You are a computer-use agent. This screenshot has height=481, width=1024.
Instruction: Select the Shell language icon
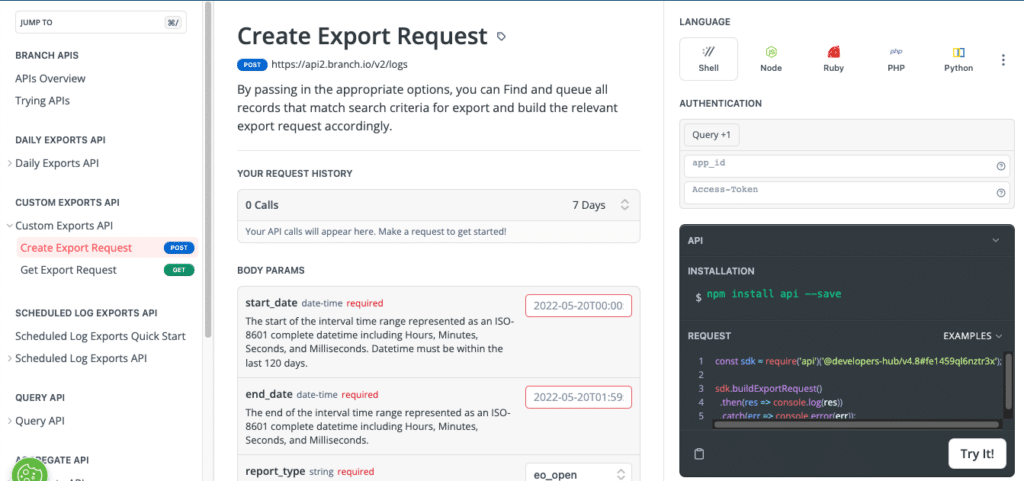click(x=709, y=59)
